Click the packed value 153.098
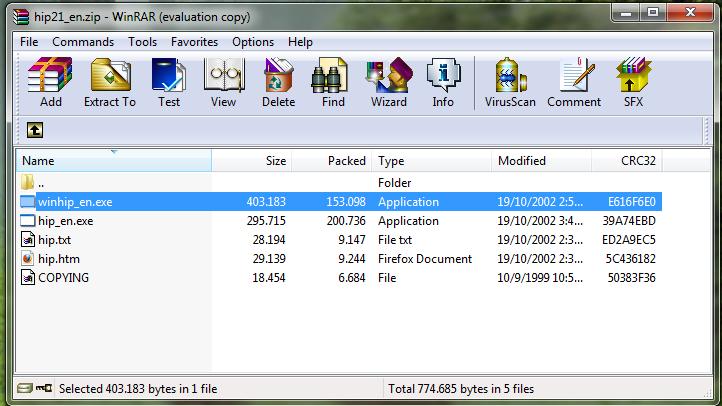722x406 pixels. point(346,202)
